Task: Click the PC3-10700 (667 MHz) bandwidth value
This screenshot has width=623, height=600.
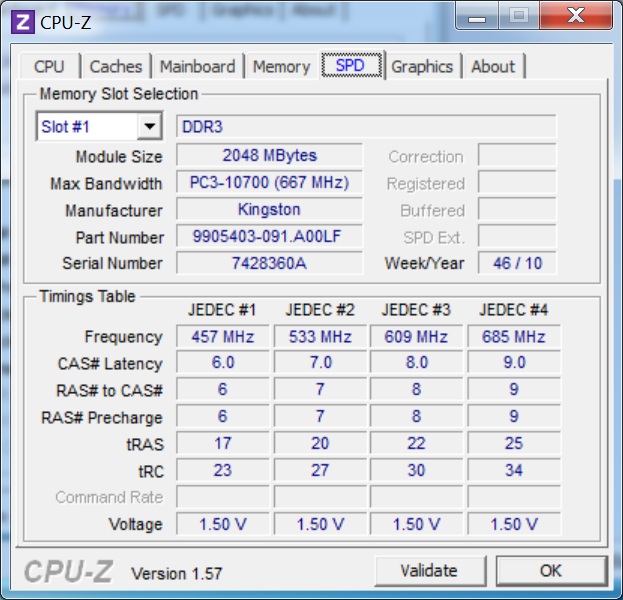Action: click(269, 182)
